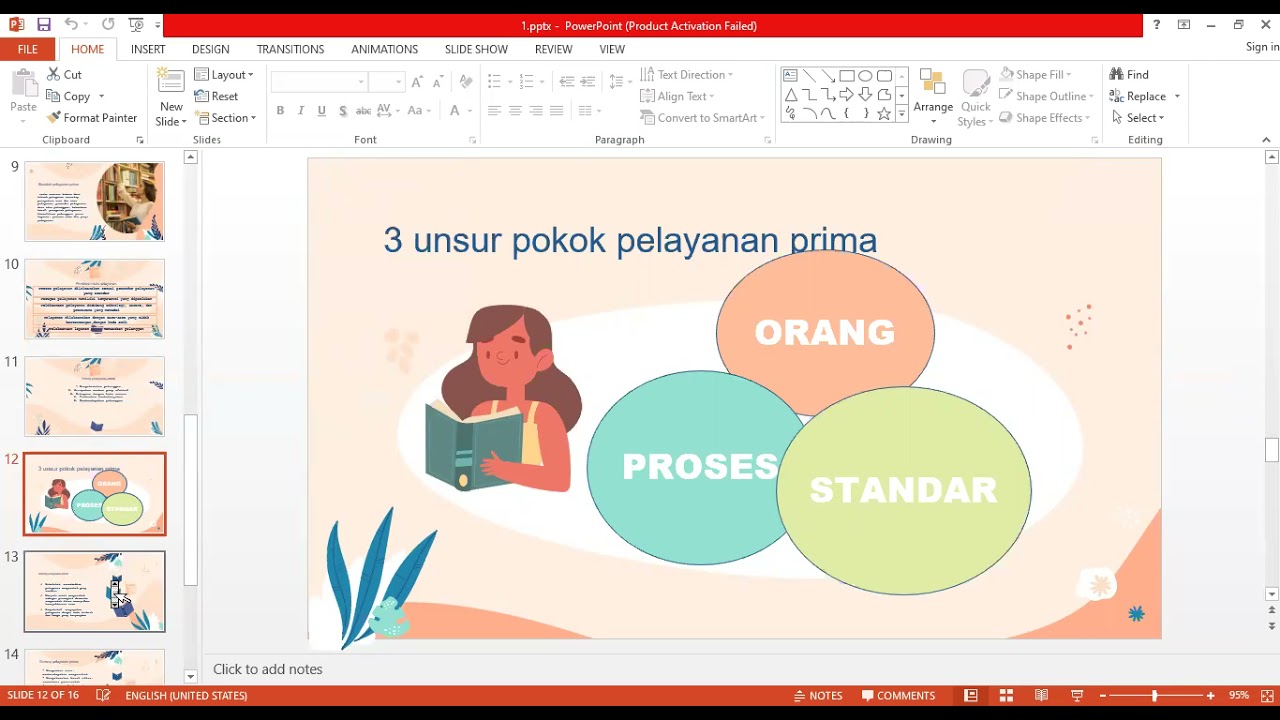Toggle Bold formatting
1280x720 pixels.
[x=280, y=111]
